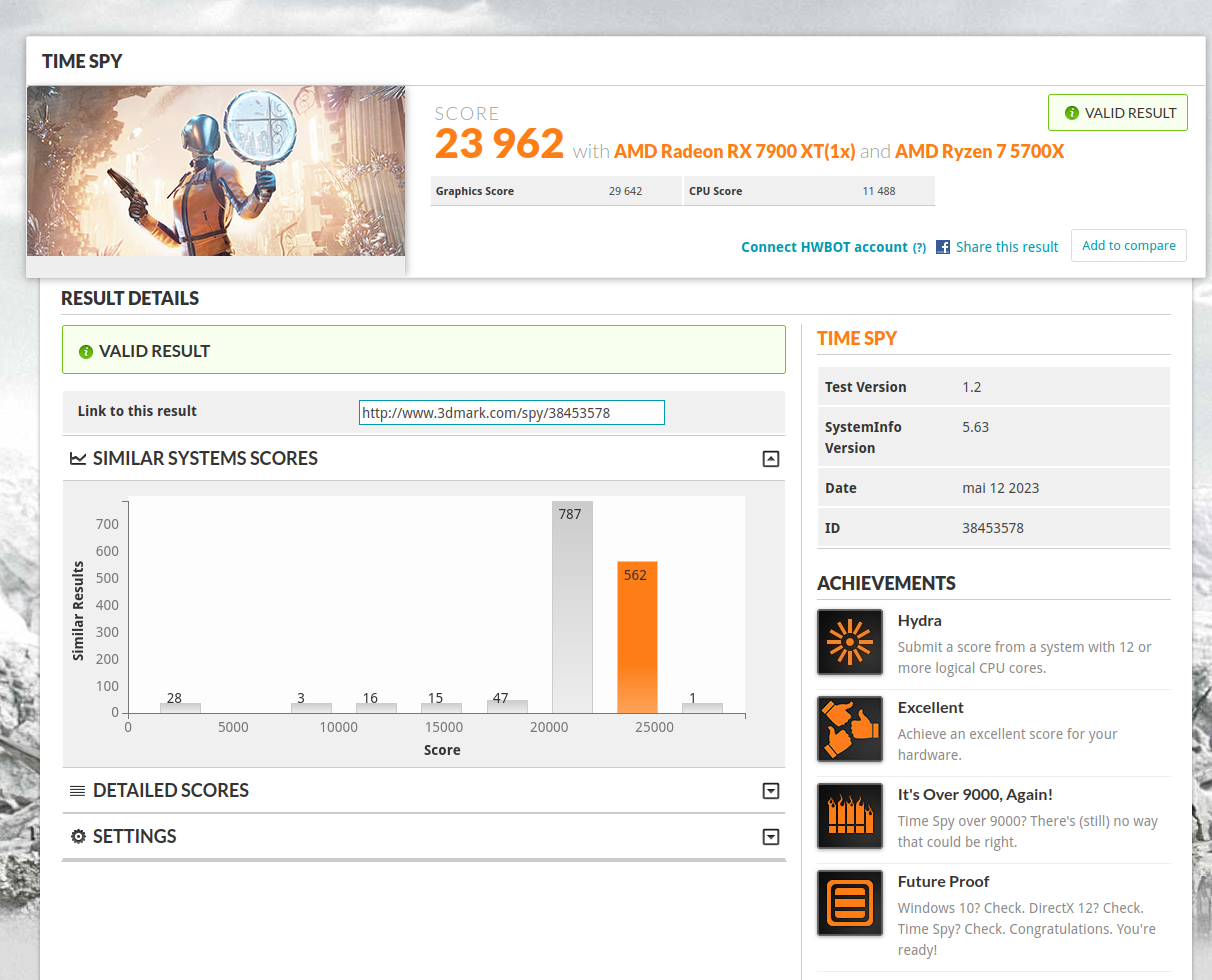Click Share this result link
1212x980 pixels.
[x=1007, y=247]
